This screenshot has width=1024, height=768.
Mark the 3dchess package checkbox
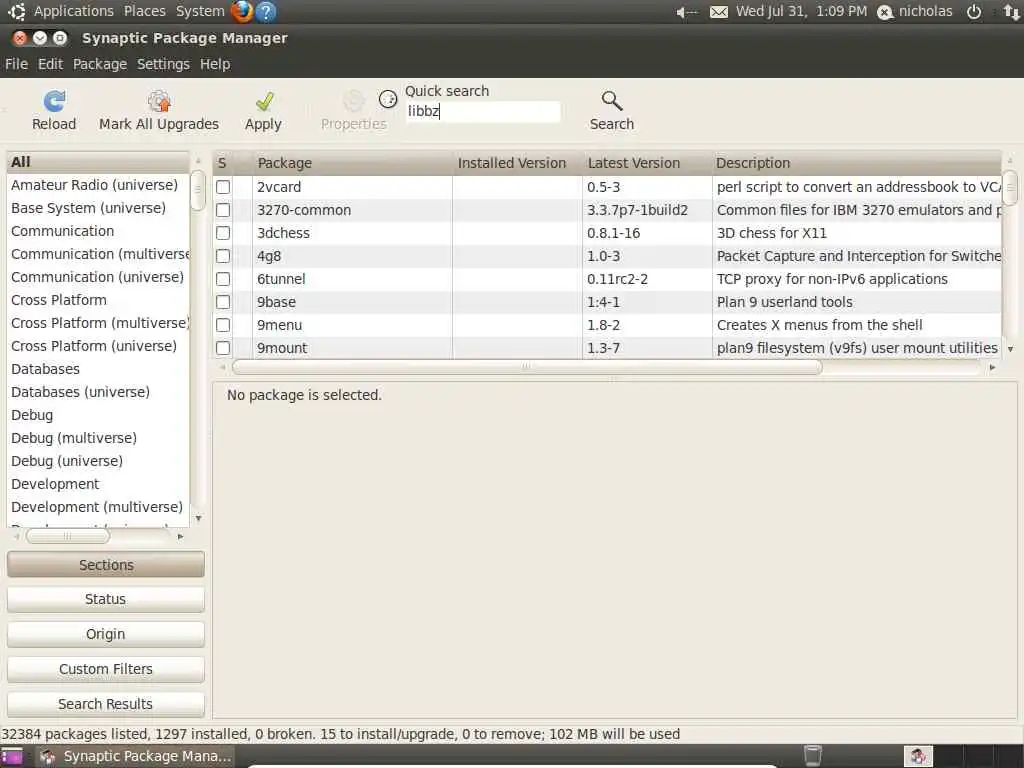point(223,232)
